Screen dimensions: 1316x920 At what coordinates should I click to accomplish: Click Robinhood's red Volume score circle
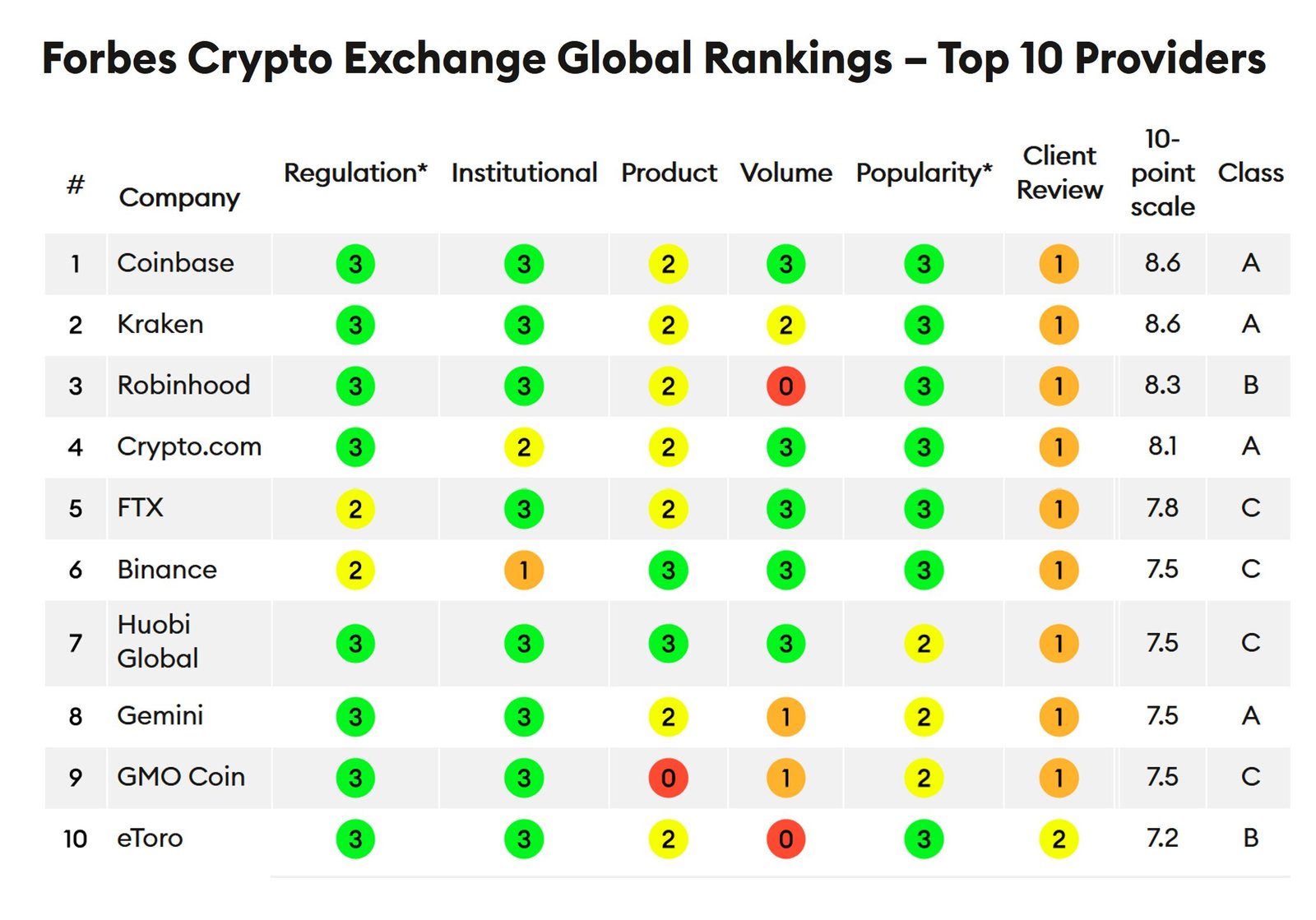click(x=785, y=386)
